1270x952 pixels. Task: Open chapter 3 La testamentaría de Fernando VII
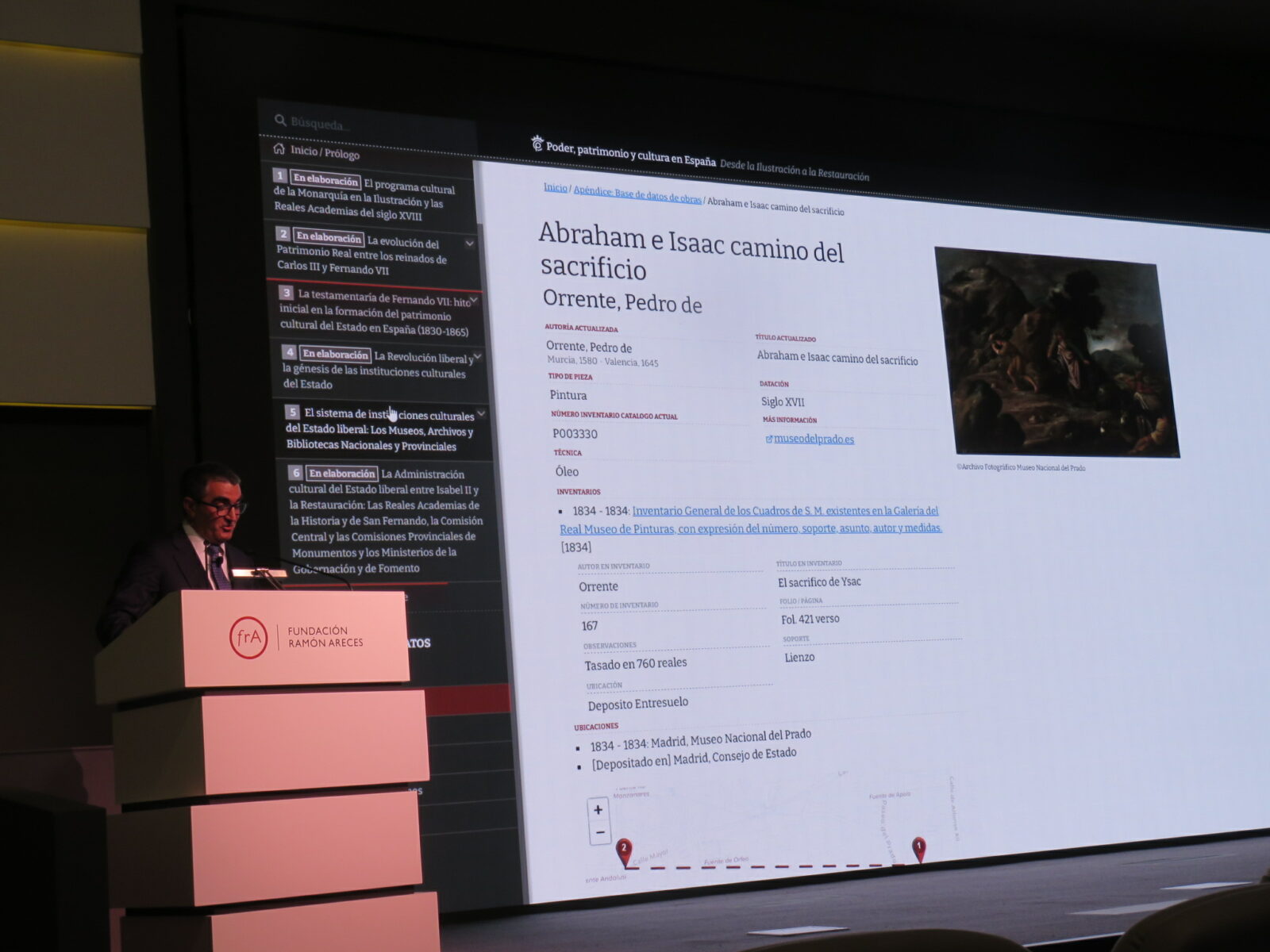[x=375, y=313]
